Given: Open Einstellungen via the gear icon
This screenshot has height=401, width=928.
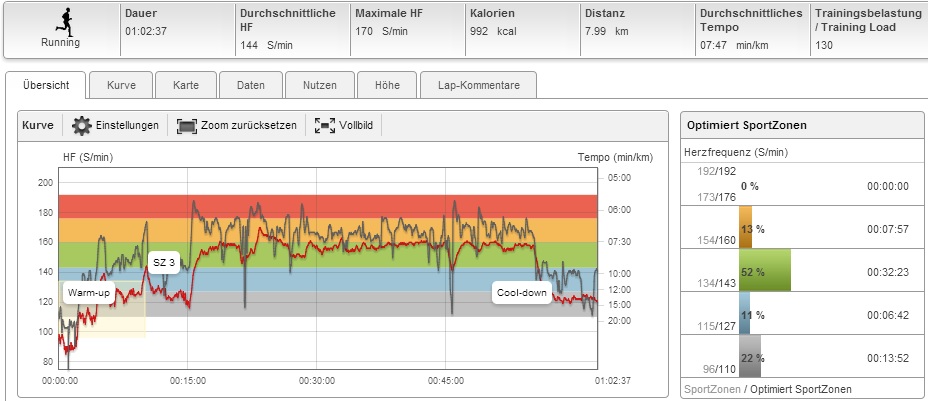Looking at the screenshot, I should 82,126.
